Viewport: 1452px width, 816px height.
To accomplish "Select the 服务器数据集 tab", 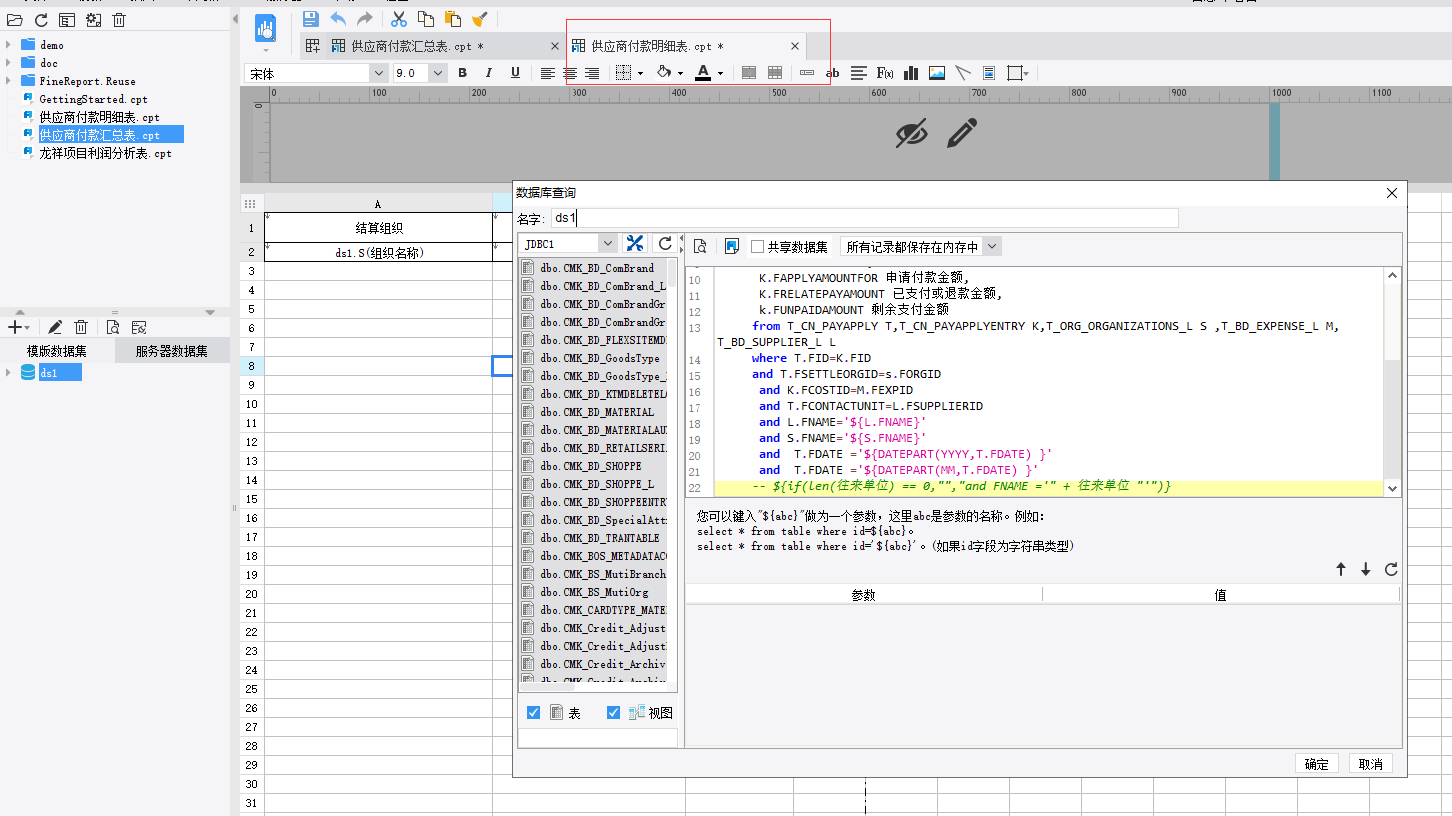I will pos(172,351).
